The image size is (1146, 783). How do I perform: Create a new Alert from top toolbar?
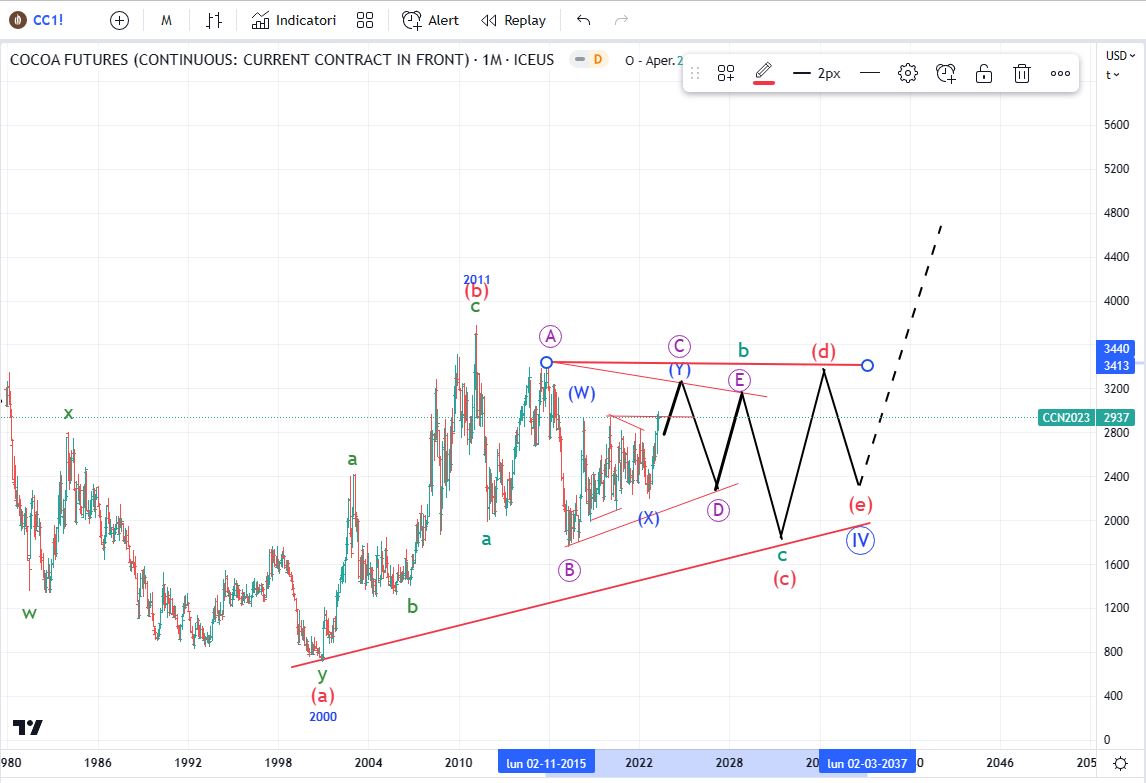430,20
